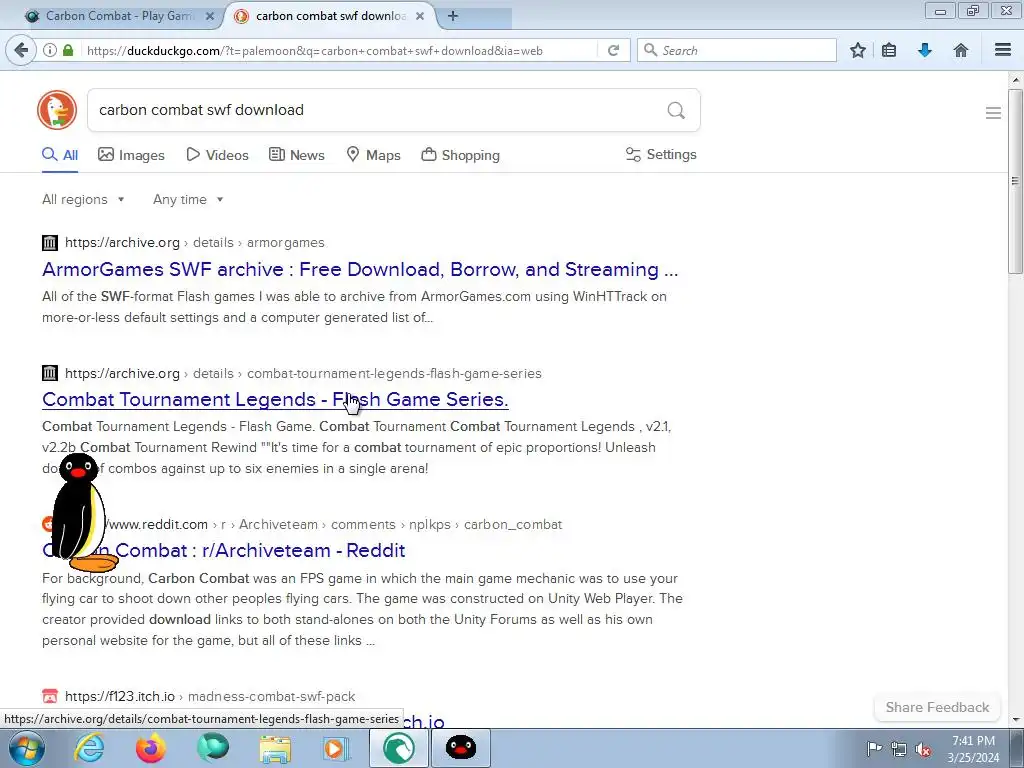Open the media player taskbar icon
1024x768 pixels.
point(336,748)
